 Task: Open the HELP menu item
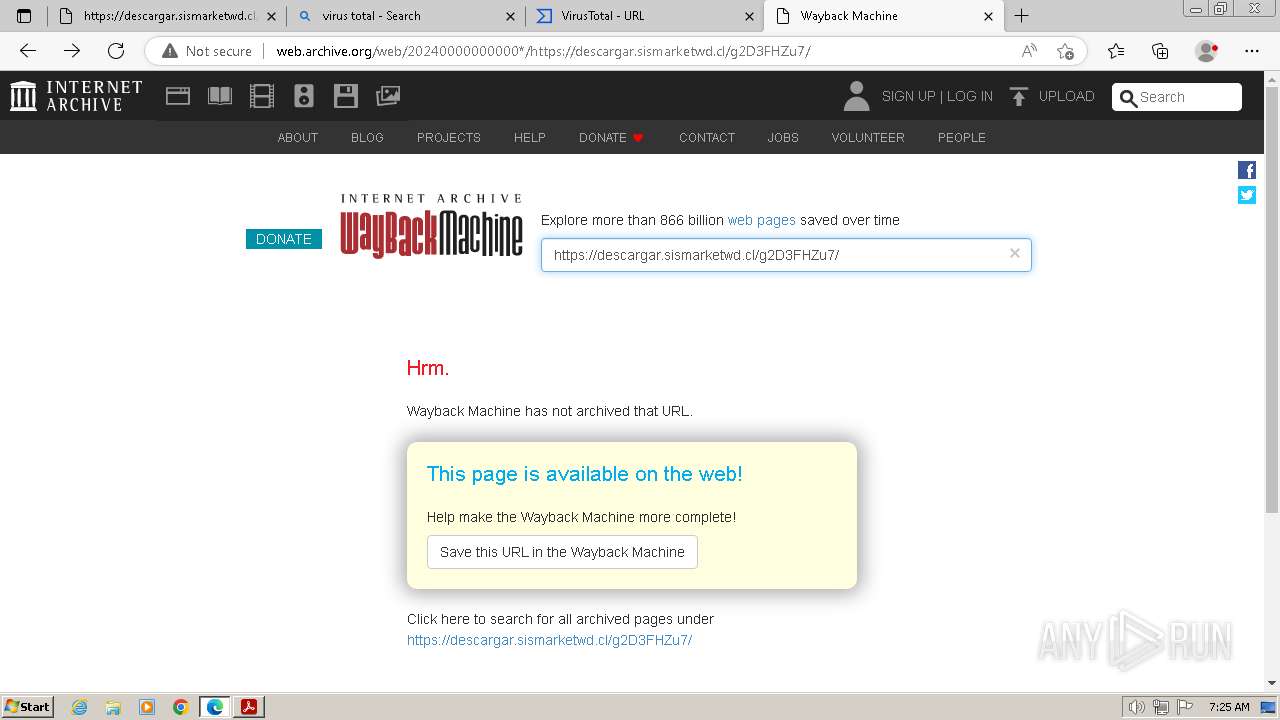530,138
